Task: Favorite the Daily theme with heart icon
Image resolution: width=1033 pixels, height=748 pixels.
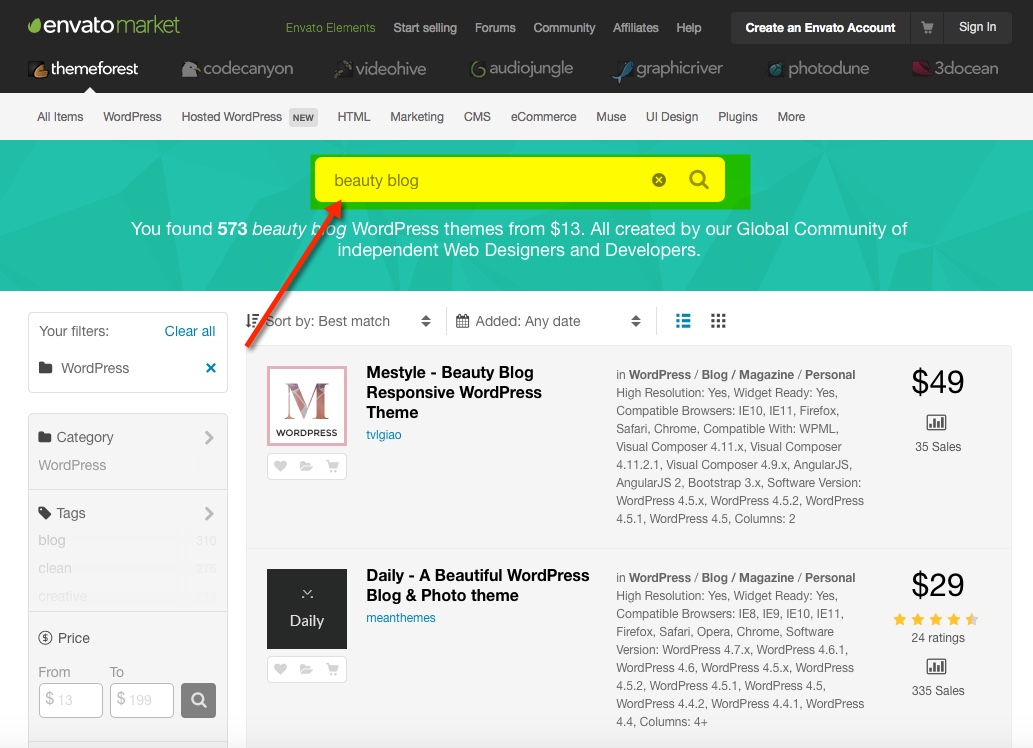Action: pos(281,669)
